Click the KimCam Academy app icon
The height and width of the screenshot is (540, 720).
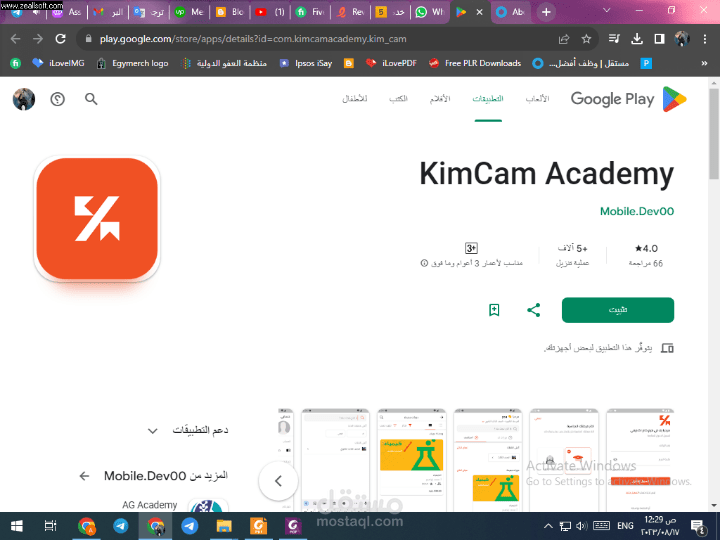point(97,219)
